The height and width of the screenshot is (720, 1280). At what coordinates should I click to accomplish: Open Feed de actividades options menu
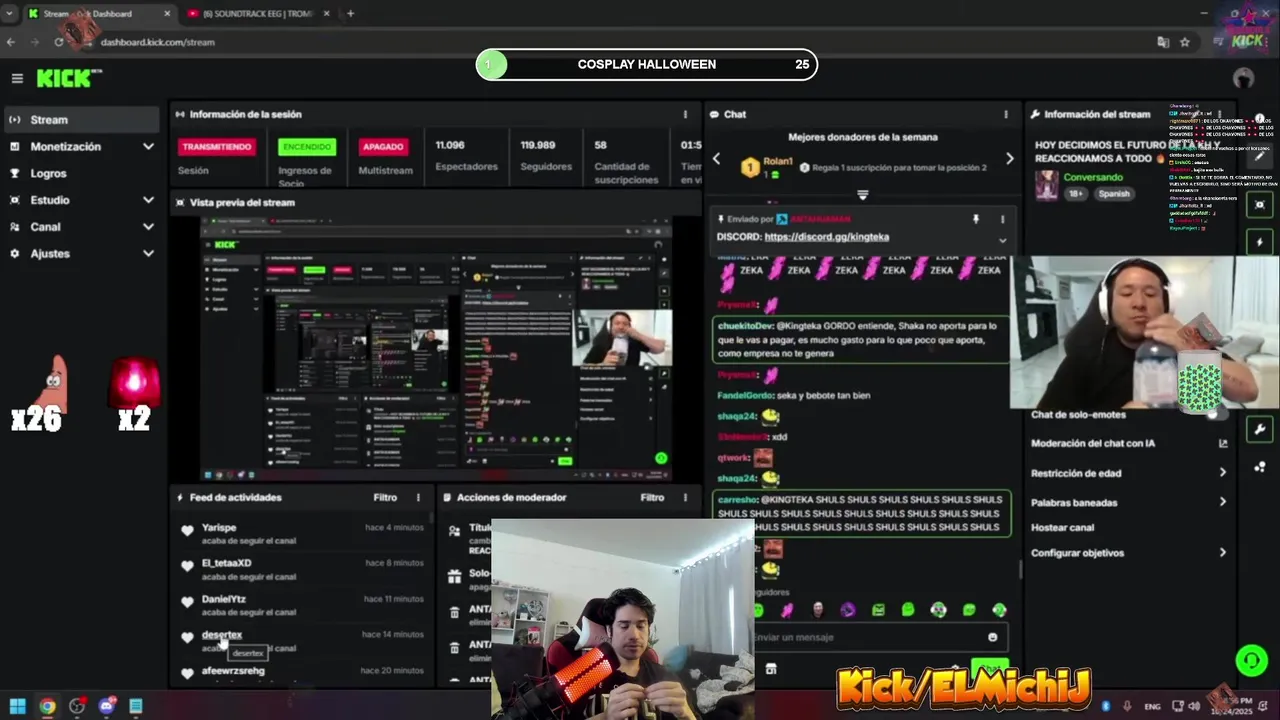(x=418, y=497)
